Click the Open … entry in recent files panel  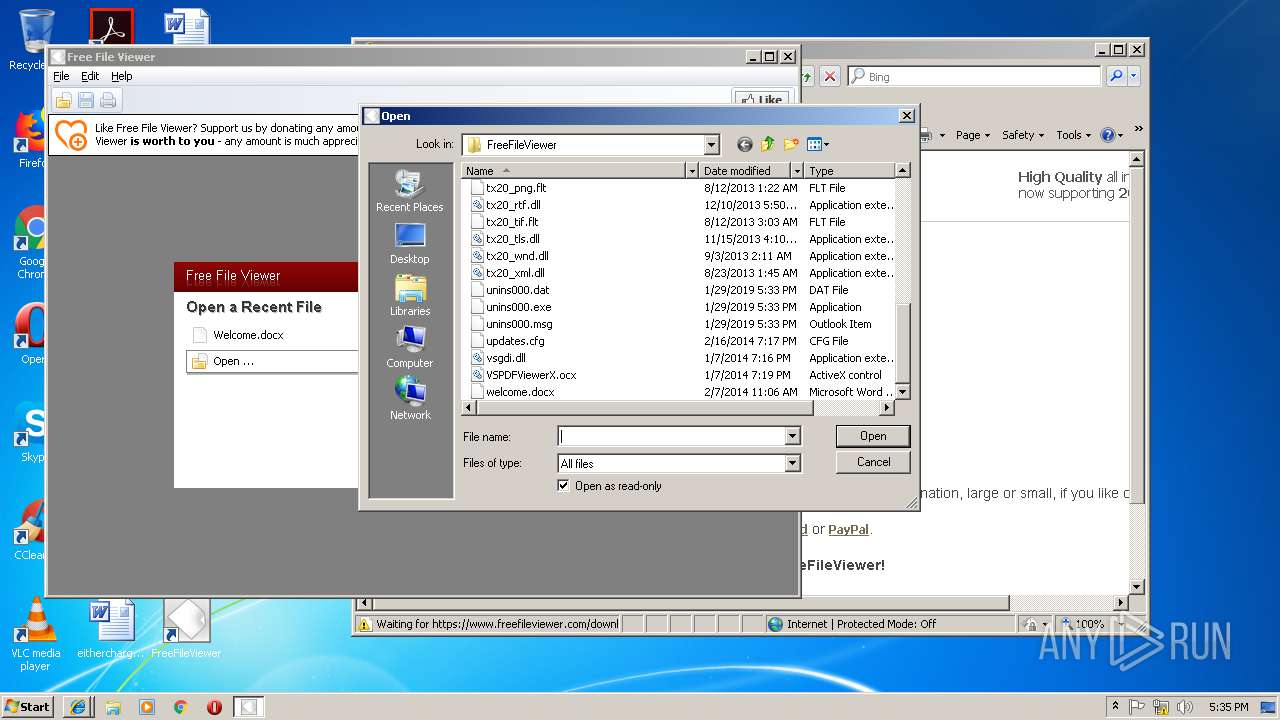pos(272,361)
